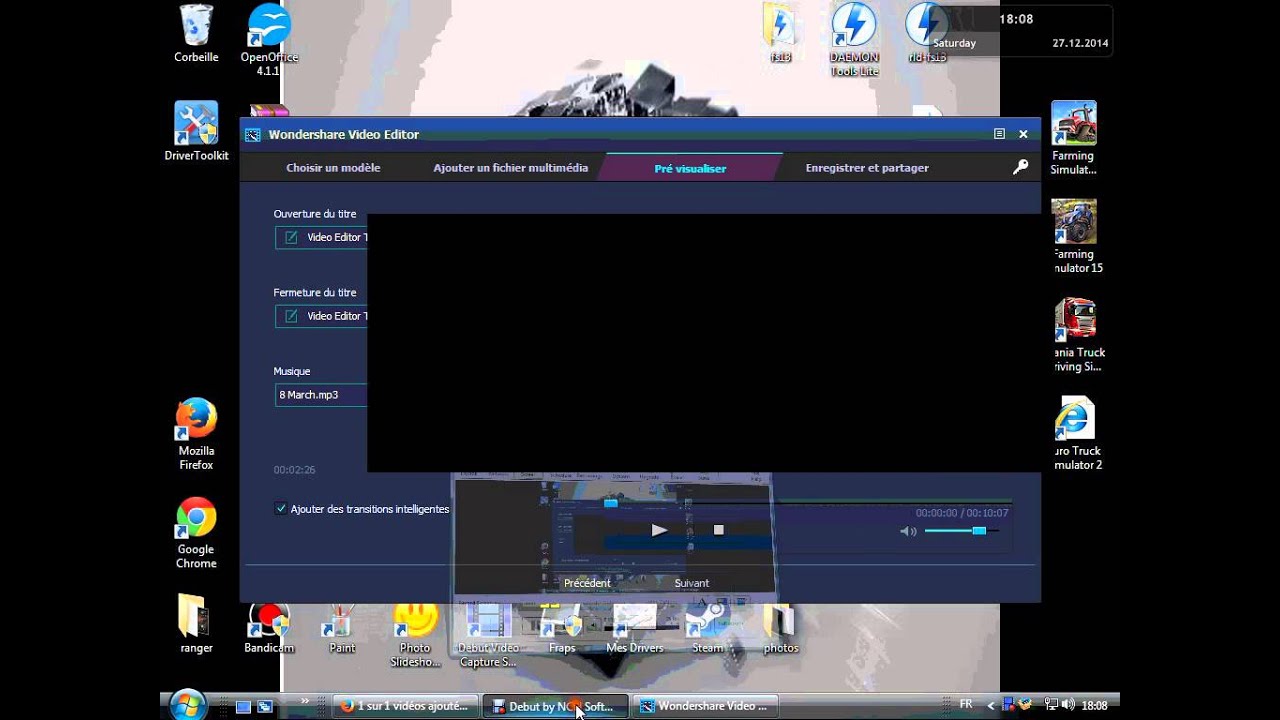This screenshot has width=1280, height=720.
Task: Select the Pré visualiser tab
Action: tap(690, 168)
